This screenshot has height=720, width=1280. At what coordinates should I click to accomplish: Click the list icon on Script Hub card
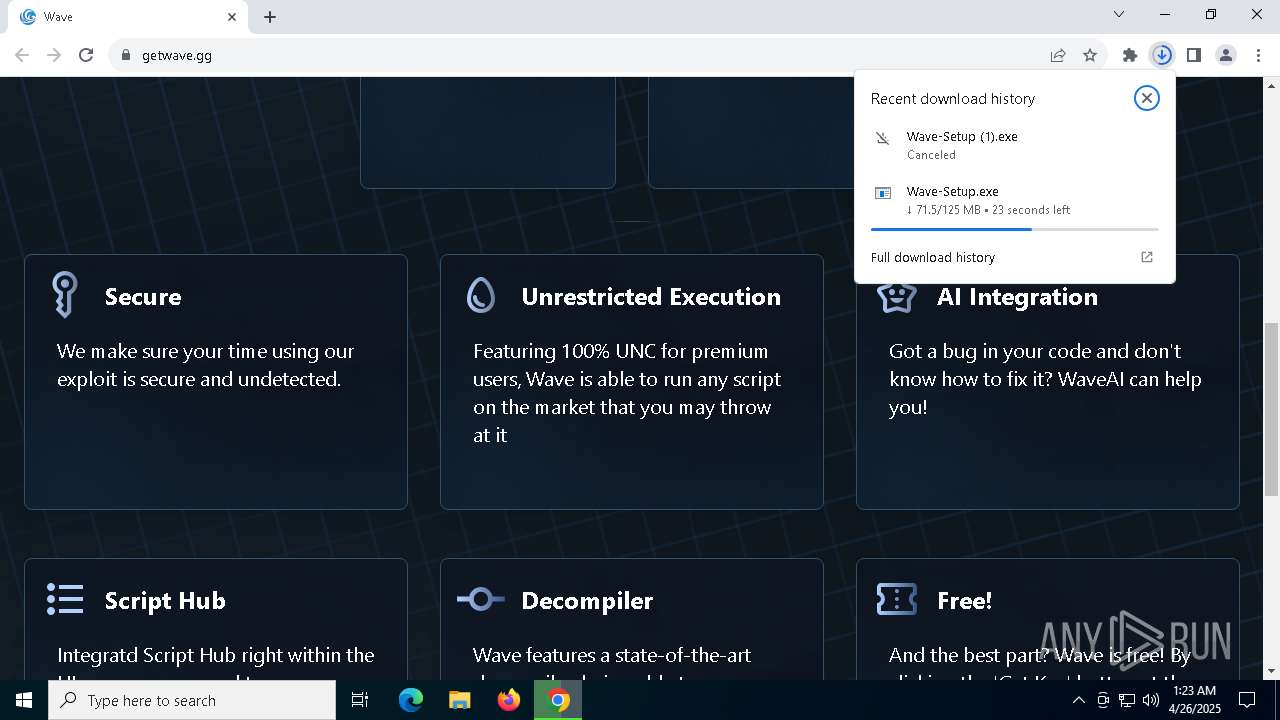tap(65, 599)
